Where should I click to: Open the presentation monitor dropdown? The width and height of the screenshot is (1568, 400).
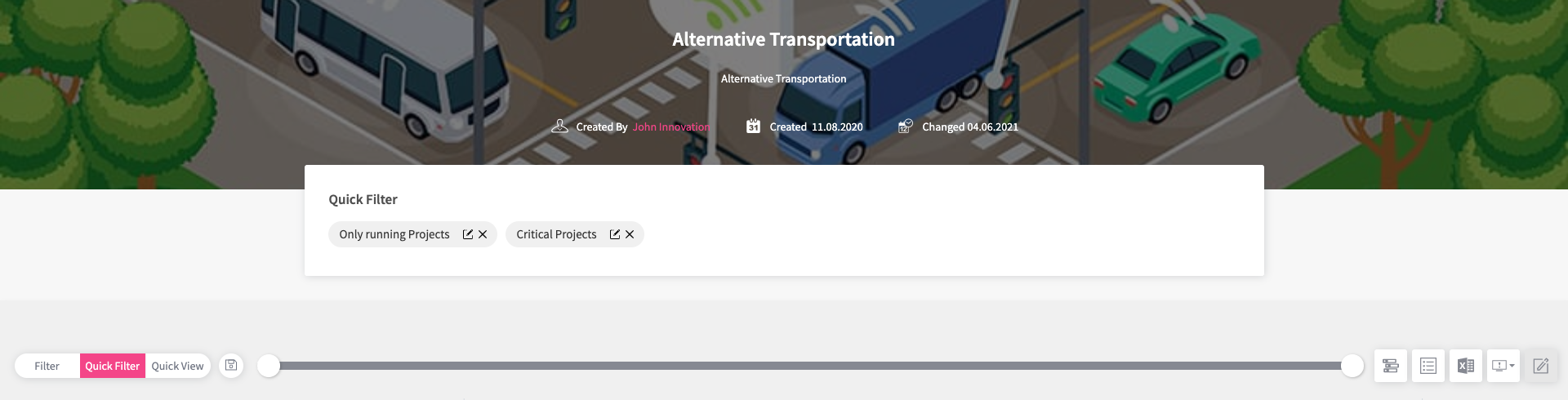pos(1503,366)
